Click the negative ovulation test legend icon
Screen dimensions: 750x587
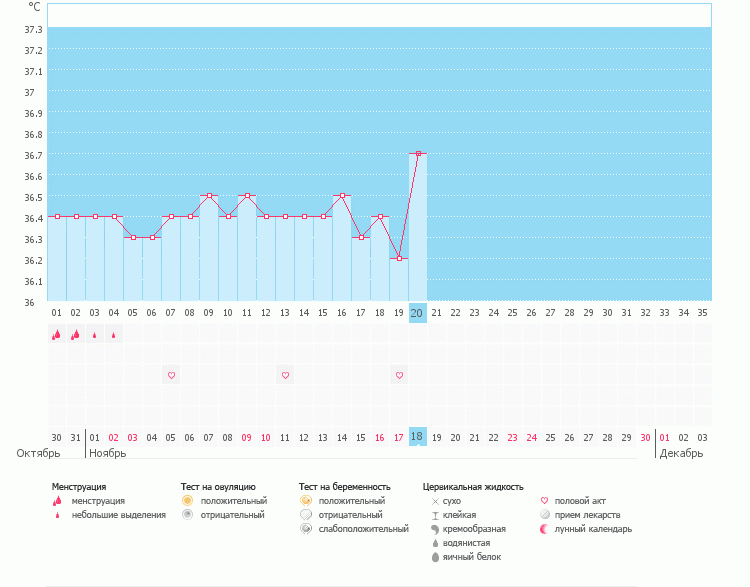[187, 514]
